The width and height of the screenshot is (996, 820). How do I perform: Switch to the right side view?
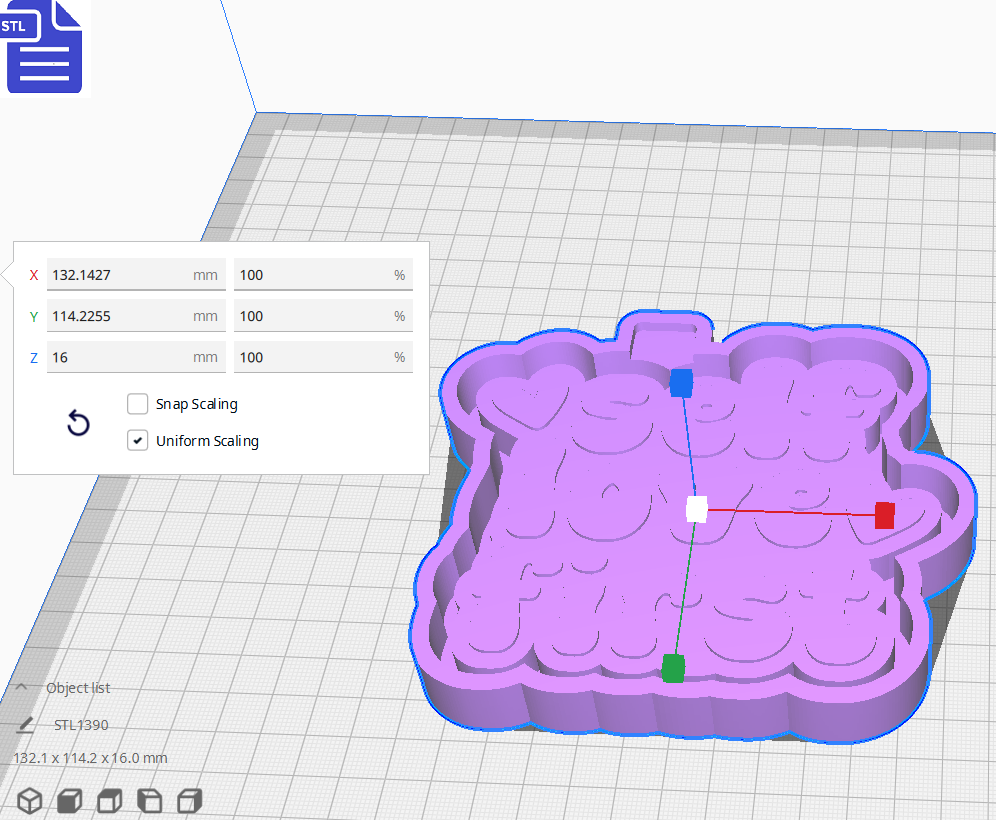point(189,800)
